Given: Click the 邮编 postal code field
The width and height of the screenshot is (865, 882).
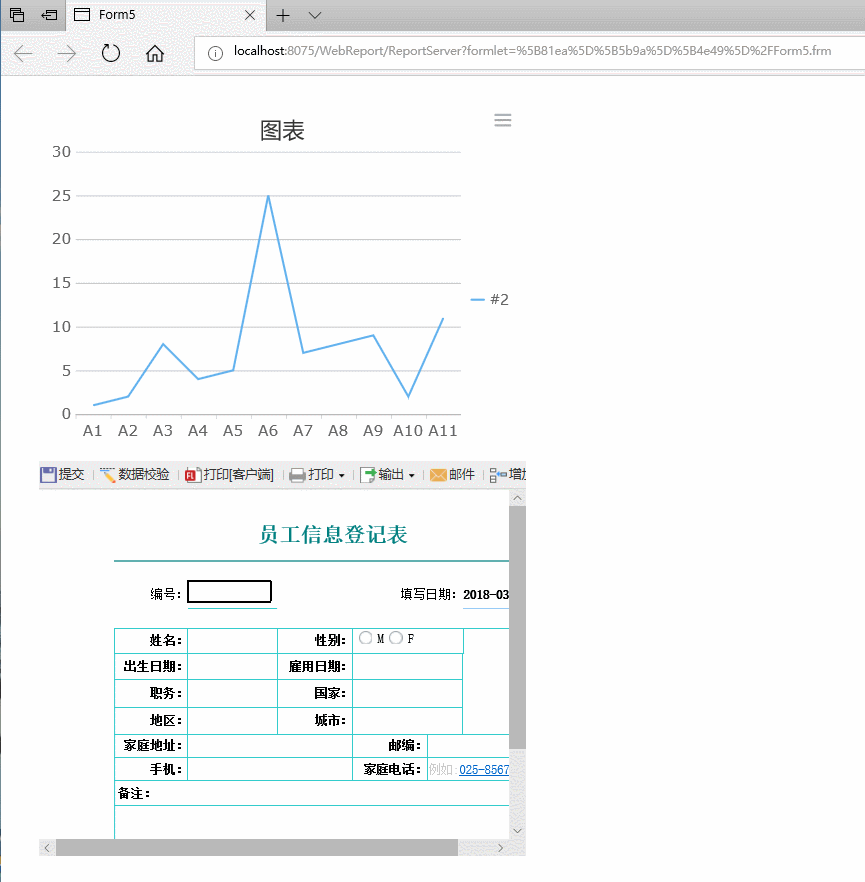Looking at the screenshot, I should tap(468, 746).
